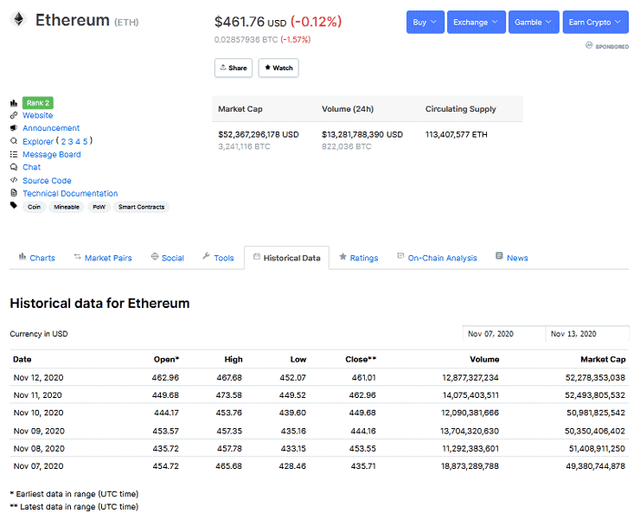Image resolution: width=640 pixels, height=520 pixels.
Task: Switch to the Charts tab
Action: [x=37, y=258]
